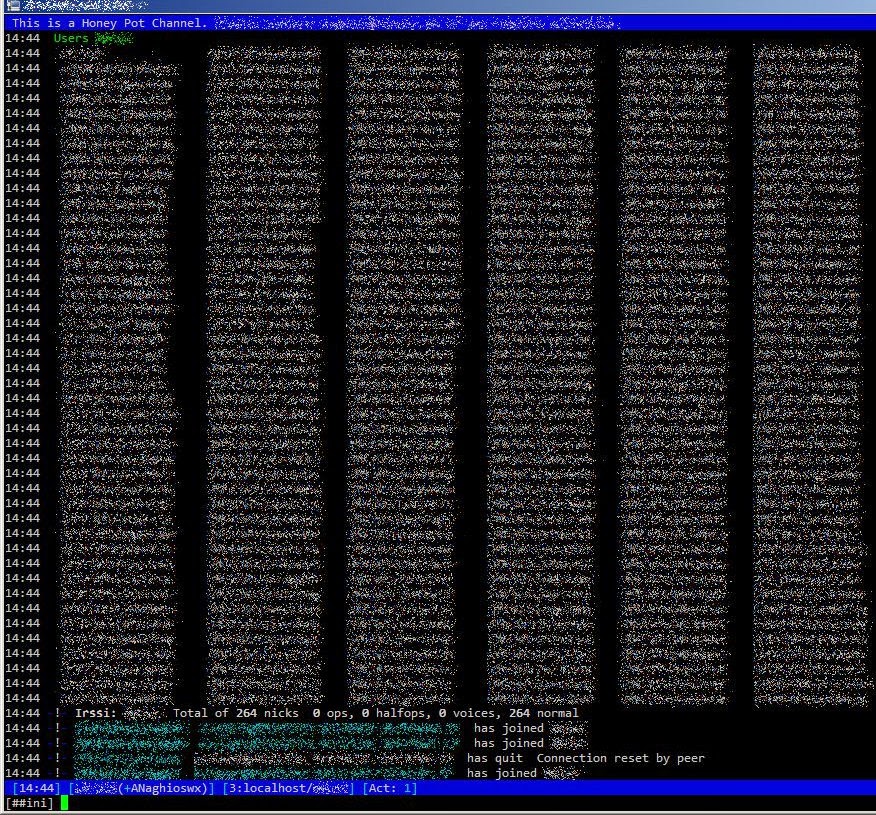876x815 pixels.
Task: Click the '[Act: 1]' activity indicator
Action: click(x=389, y=789)
